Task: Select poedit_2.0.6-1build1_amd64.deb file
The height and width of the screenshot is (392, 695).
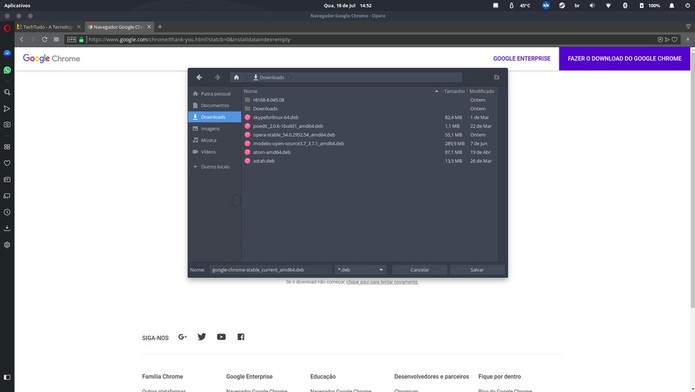Action: (x=370, y=126)
